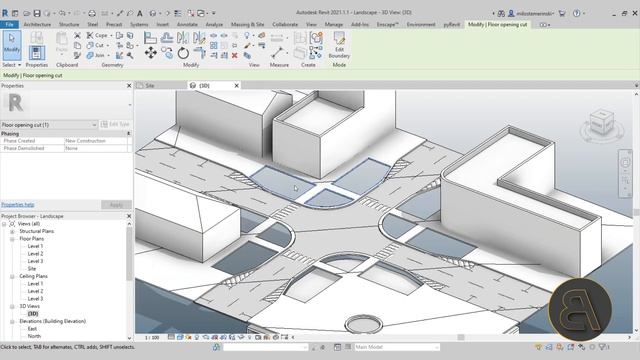Screen dimensions: 640x360
Task: Open the File menu
Action: coord(9,24)
